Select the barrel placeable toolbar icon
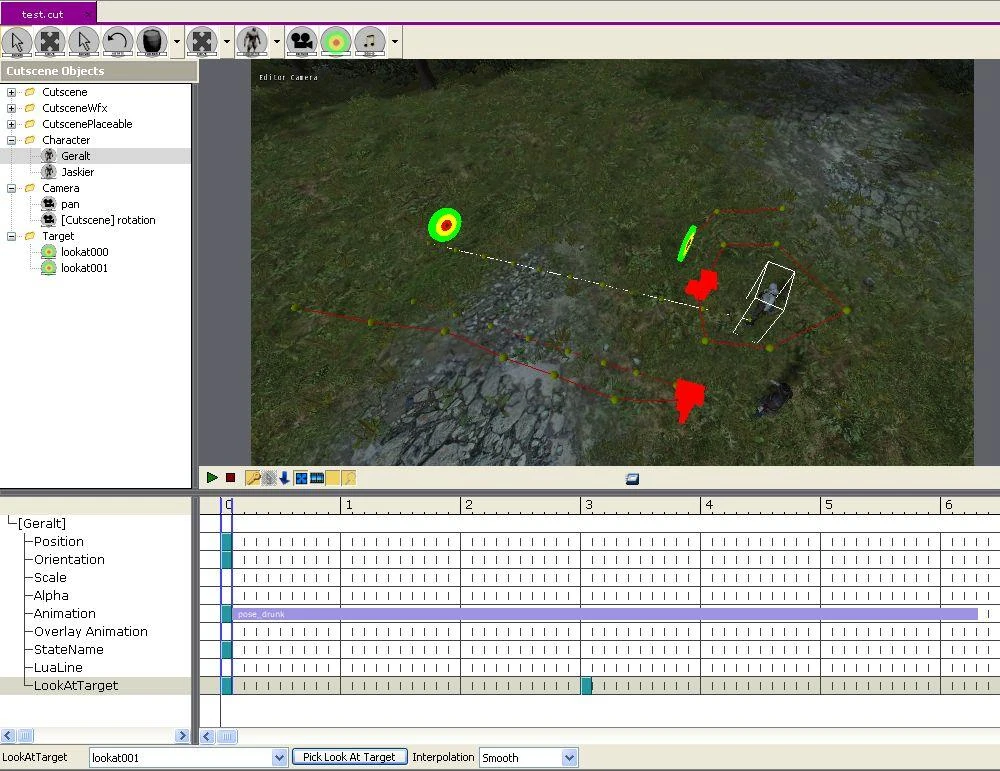1000x771 pixels. point(152,42)
